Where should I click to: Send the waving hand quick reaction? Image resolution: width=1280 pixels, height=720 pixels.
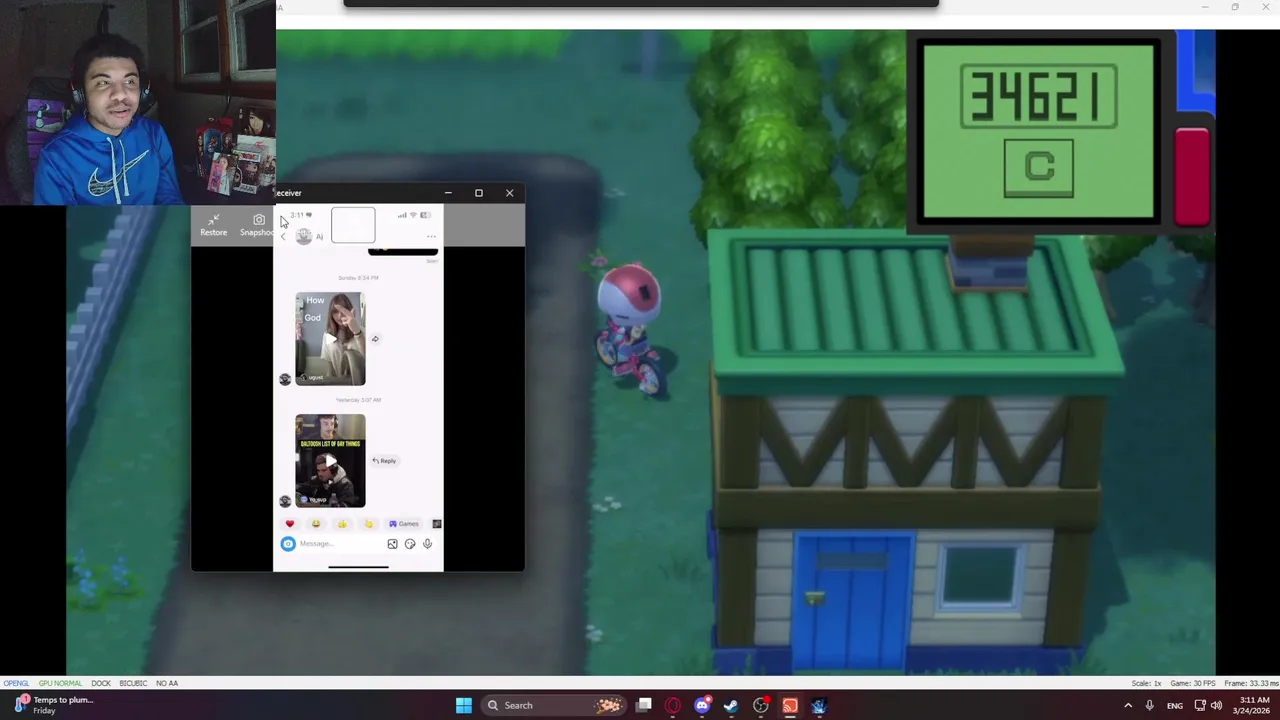coord(368,524)
